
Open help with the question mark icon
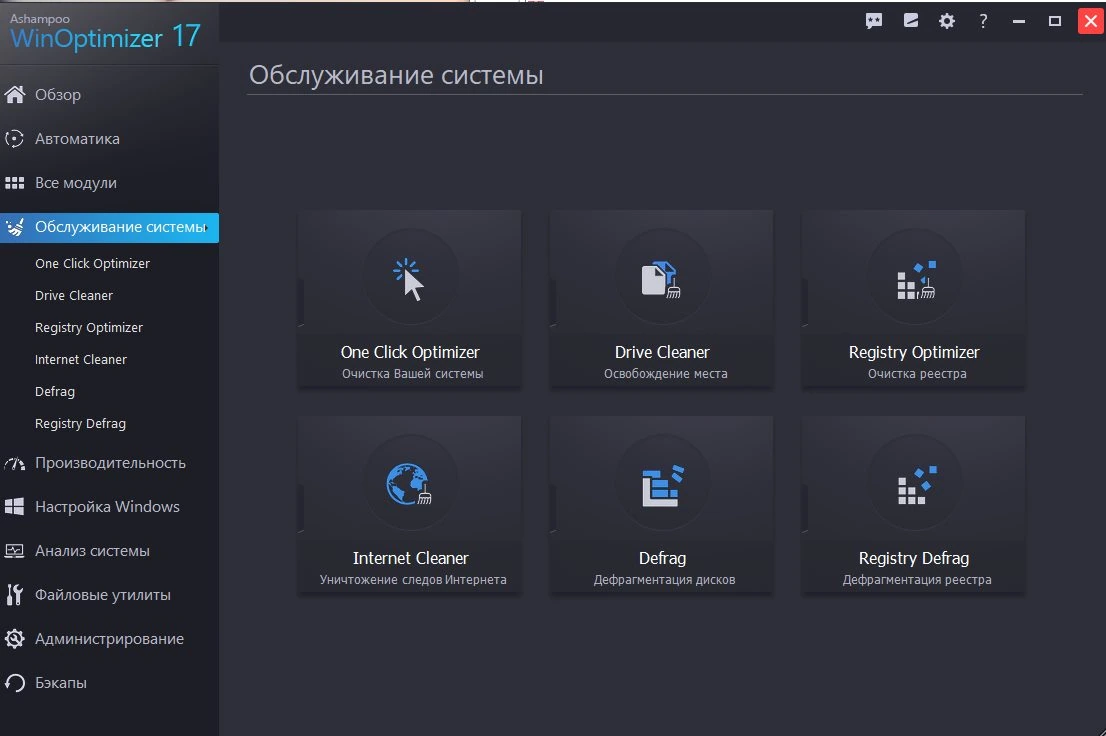tap(983, 21)
